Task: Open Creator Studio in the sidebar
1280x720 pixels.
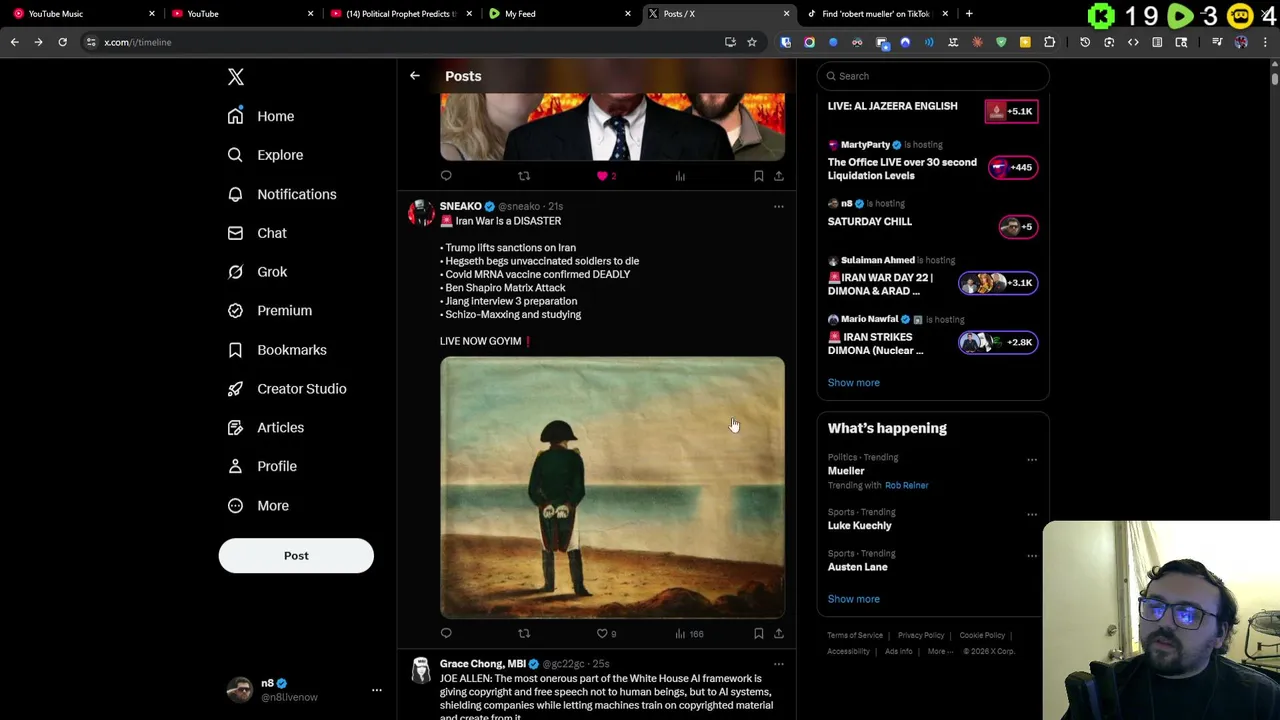Action: coord(287,389)
